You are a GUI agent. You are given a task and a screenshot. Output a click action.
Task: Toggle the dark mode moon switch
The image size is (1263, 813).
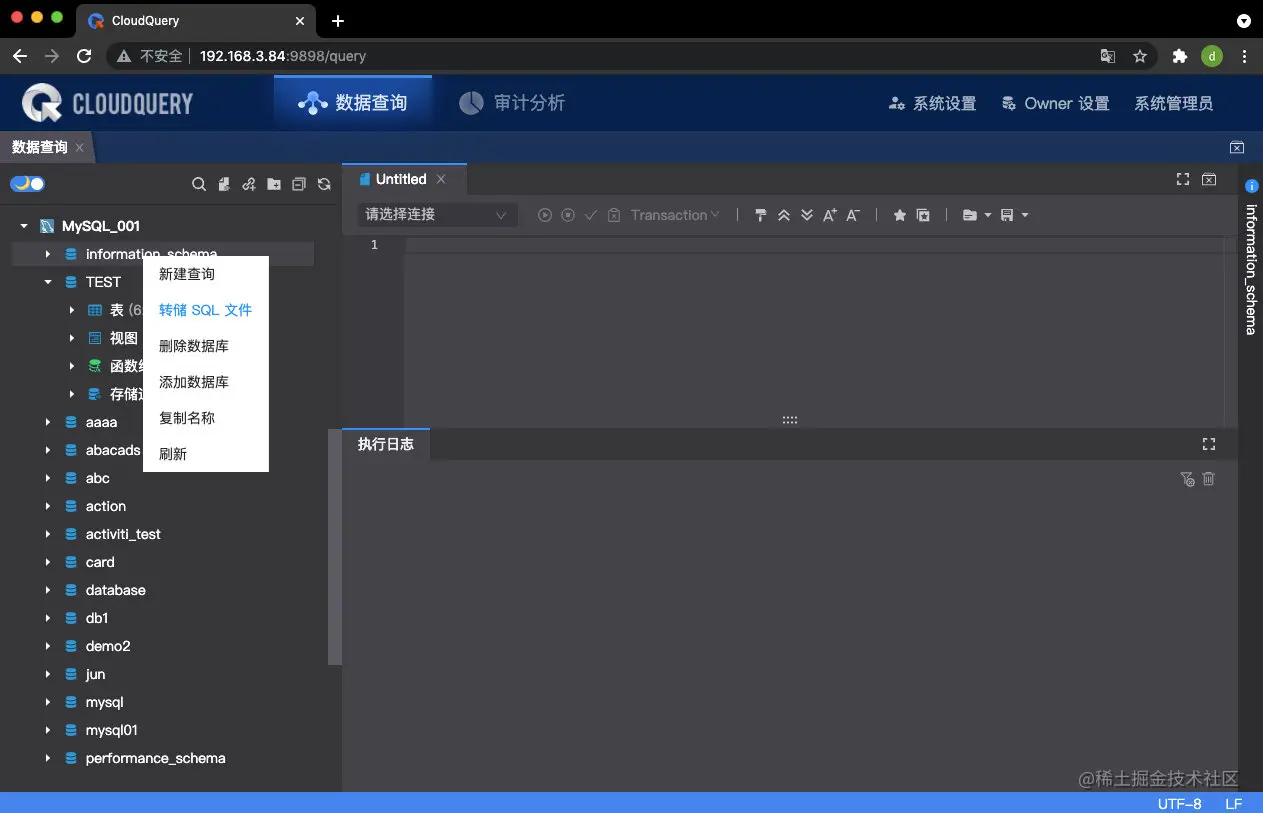(x=27, y=184)
